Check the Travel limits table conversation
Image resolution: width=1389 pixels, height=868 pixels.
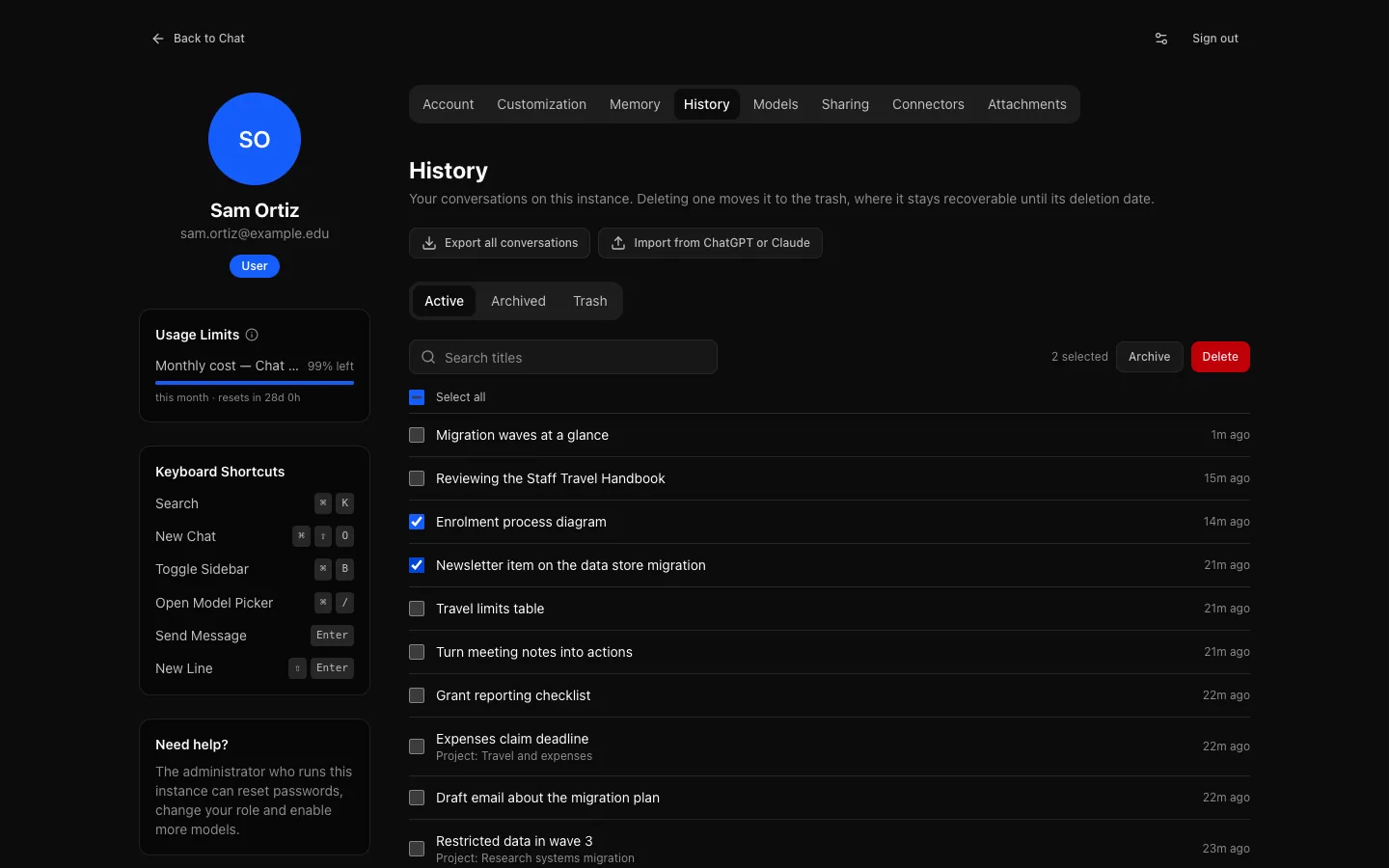point(417,609)
